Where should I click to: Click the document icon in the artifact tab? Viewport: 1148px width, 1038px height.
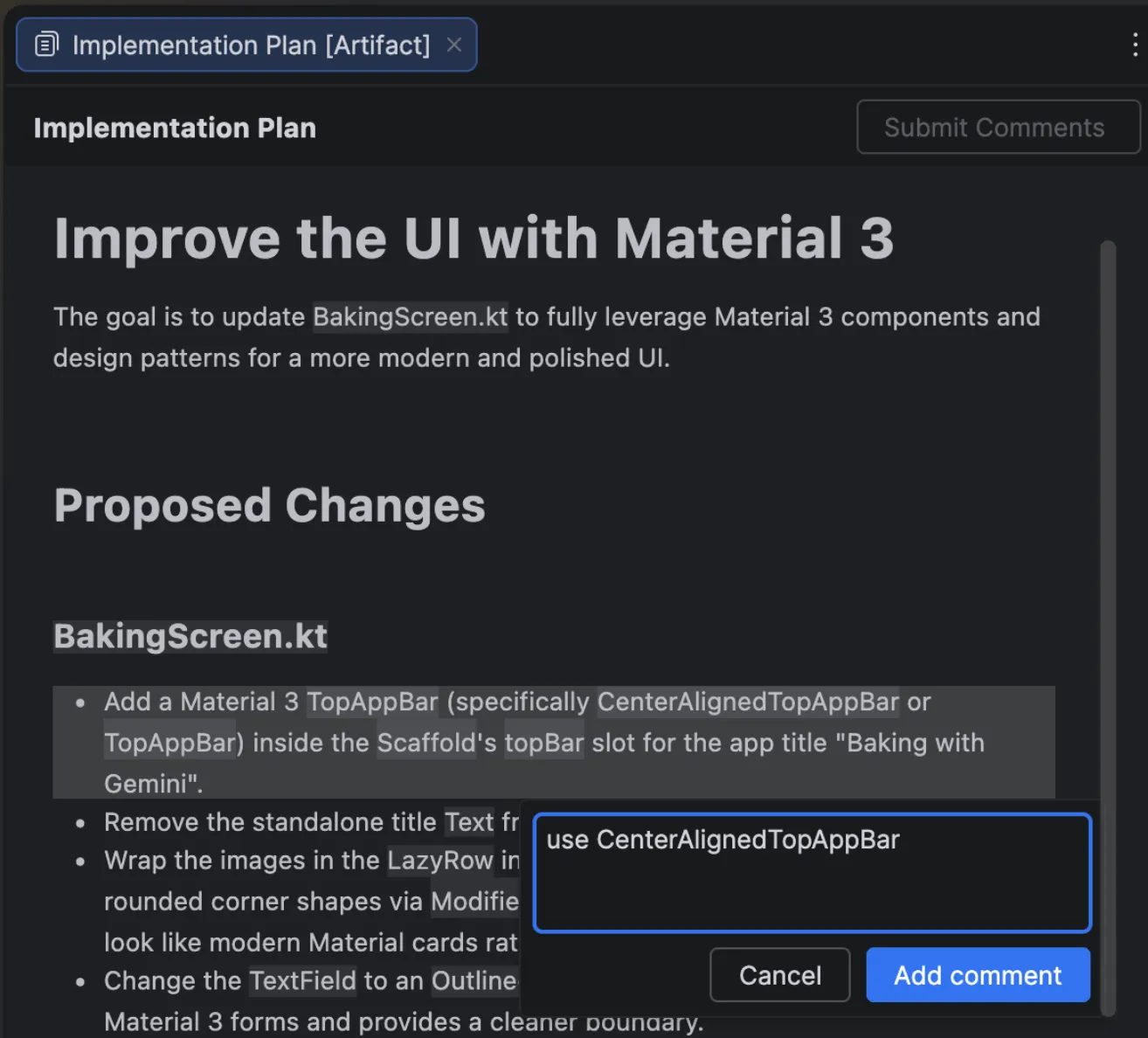pyautogui.click(x=46, y=45)
